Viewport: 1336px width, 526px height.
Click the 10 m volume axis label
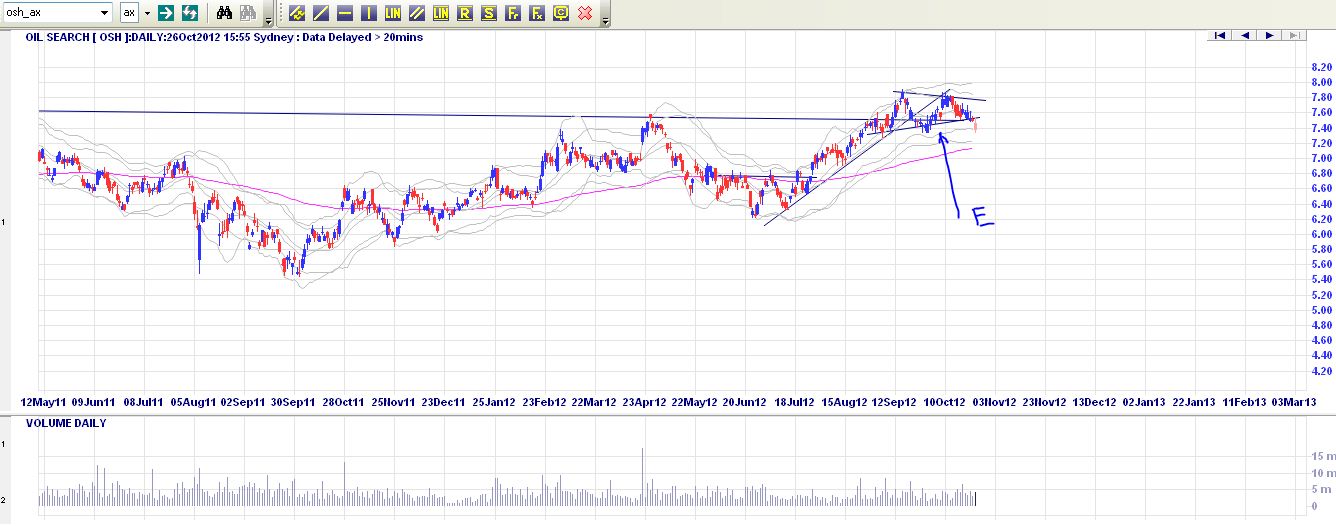pyautogui.click(x=1321, y=473)
